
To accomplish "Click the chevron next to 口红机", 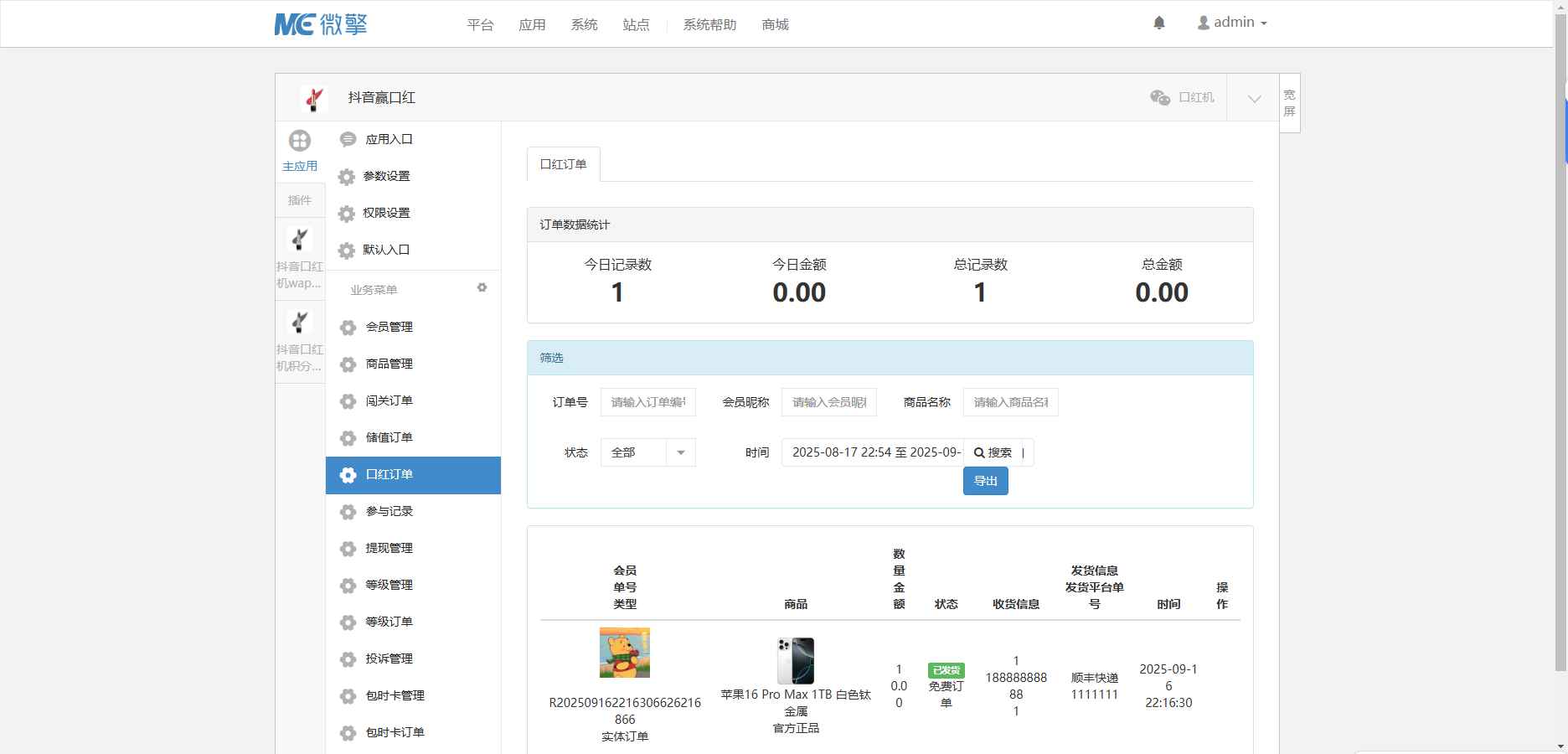I will 1253,98.
